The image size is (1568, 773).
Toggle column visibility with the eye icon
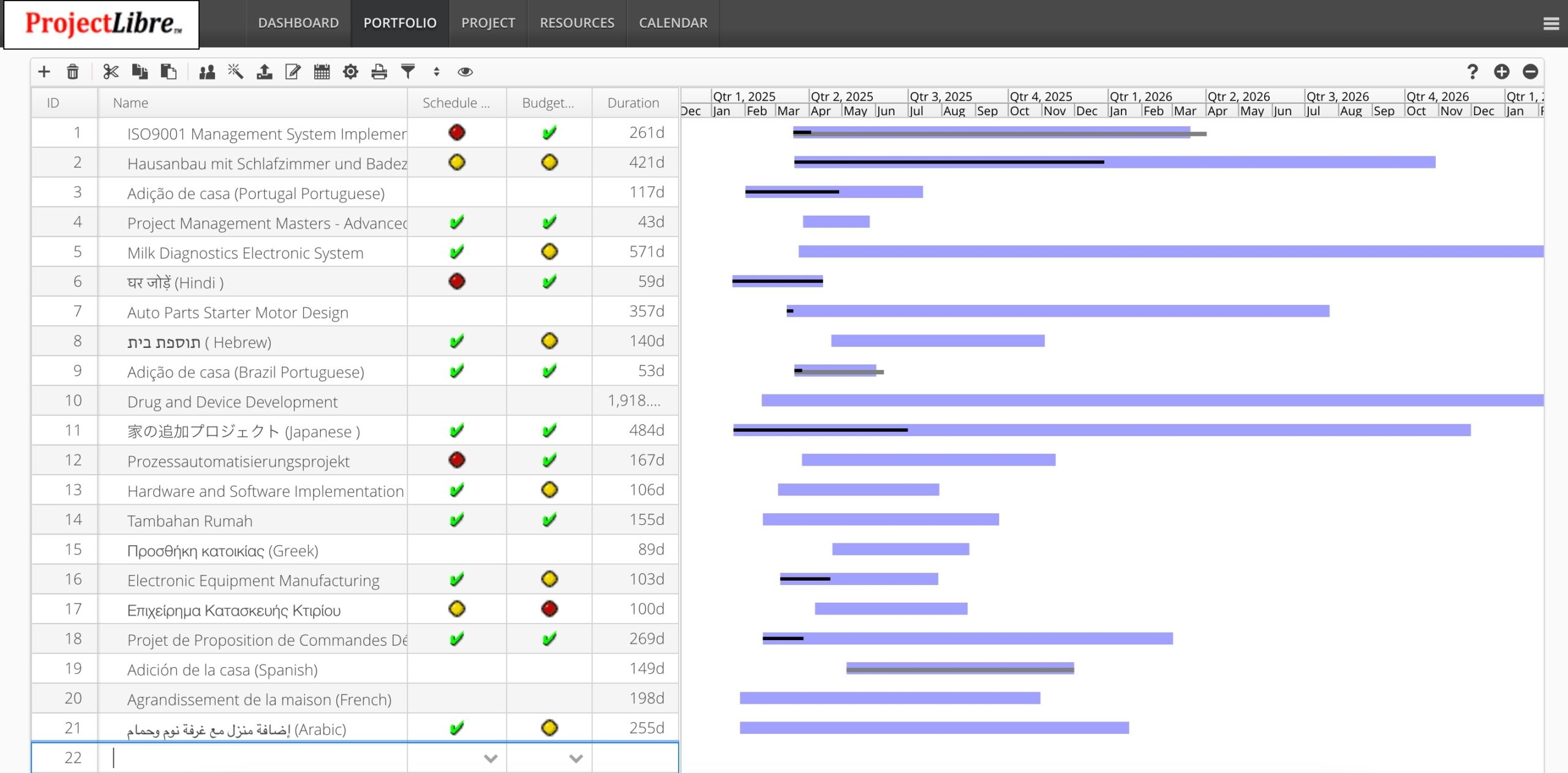point(465,72)
